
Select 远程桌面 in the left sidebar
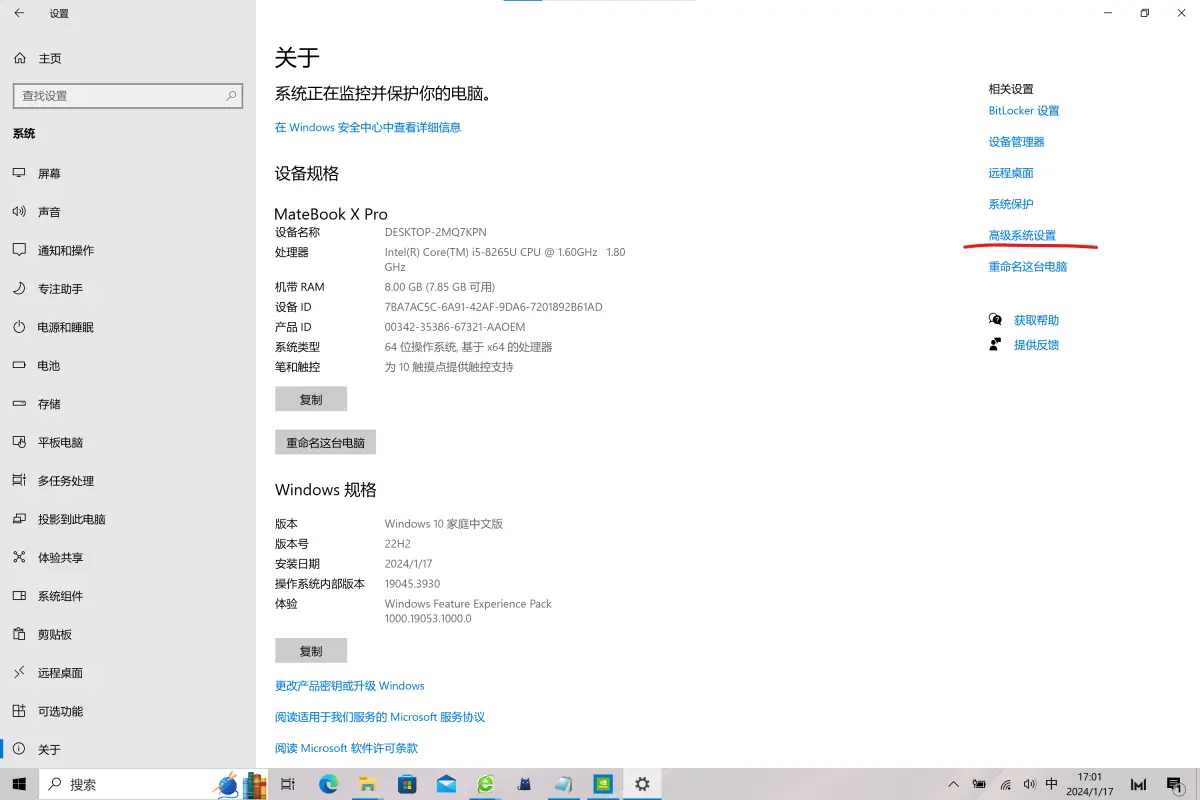click(128, 673)
